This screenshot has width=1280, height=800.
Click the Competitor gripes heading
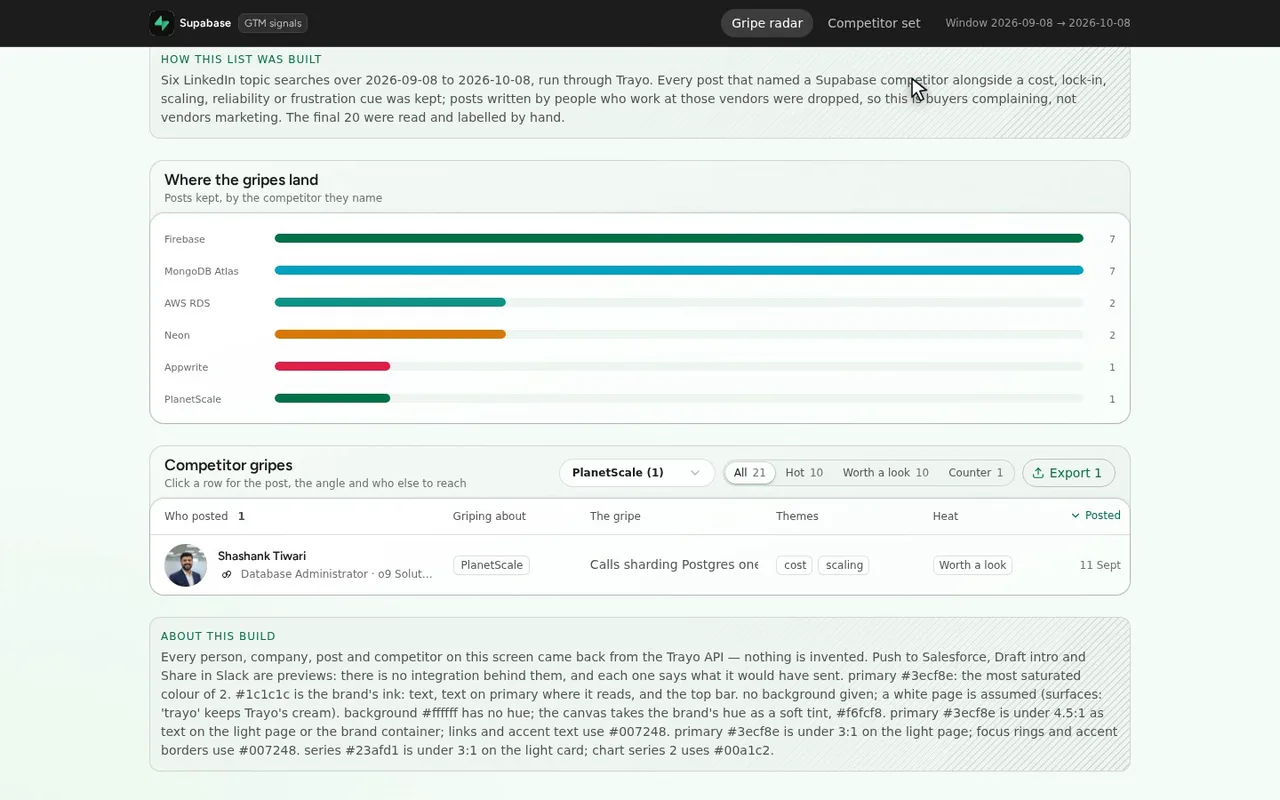coord(228,465)
